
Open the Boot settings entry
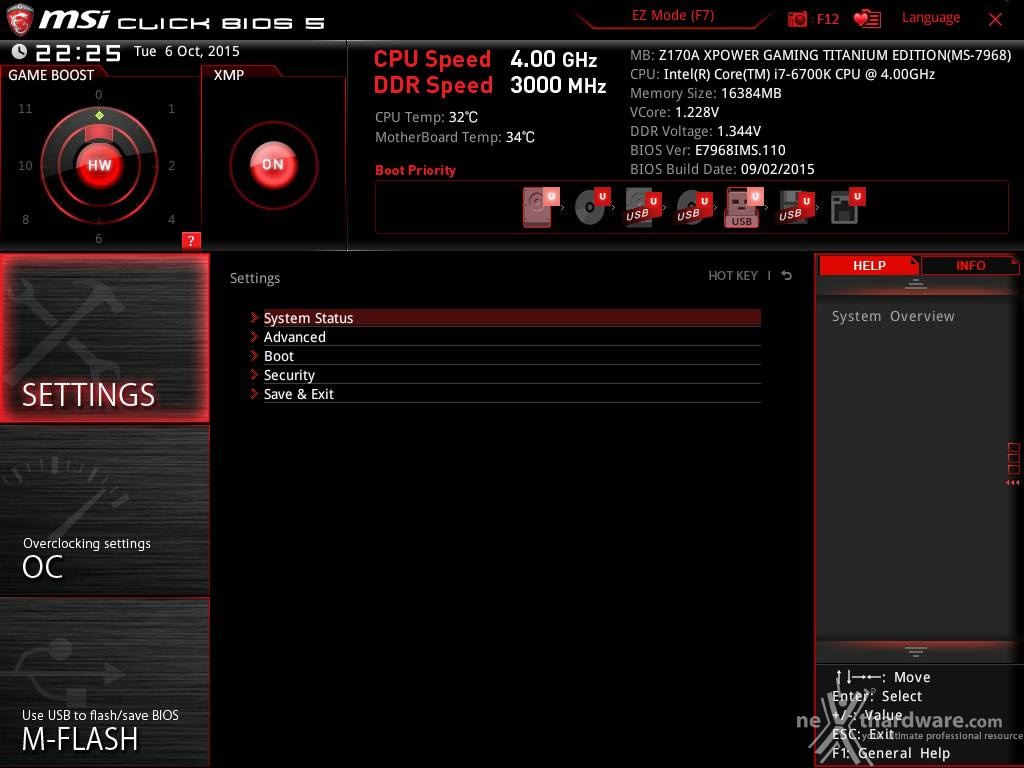tap(512, 356)
